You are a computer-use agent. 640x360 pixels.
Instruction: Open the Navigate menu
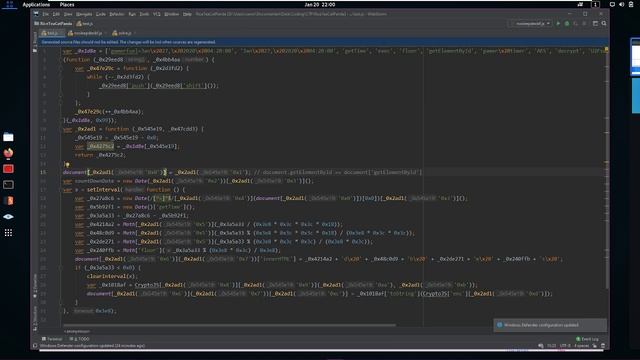point(84,14)
